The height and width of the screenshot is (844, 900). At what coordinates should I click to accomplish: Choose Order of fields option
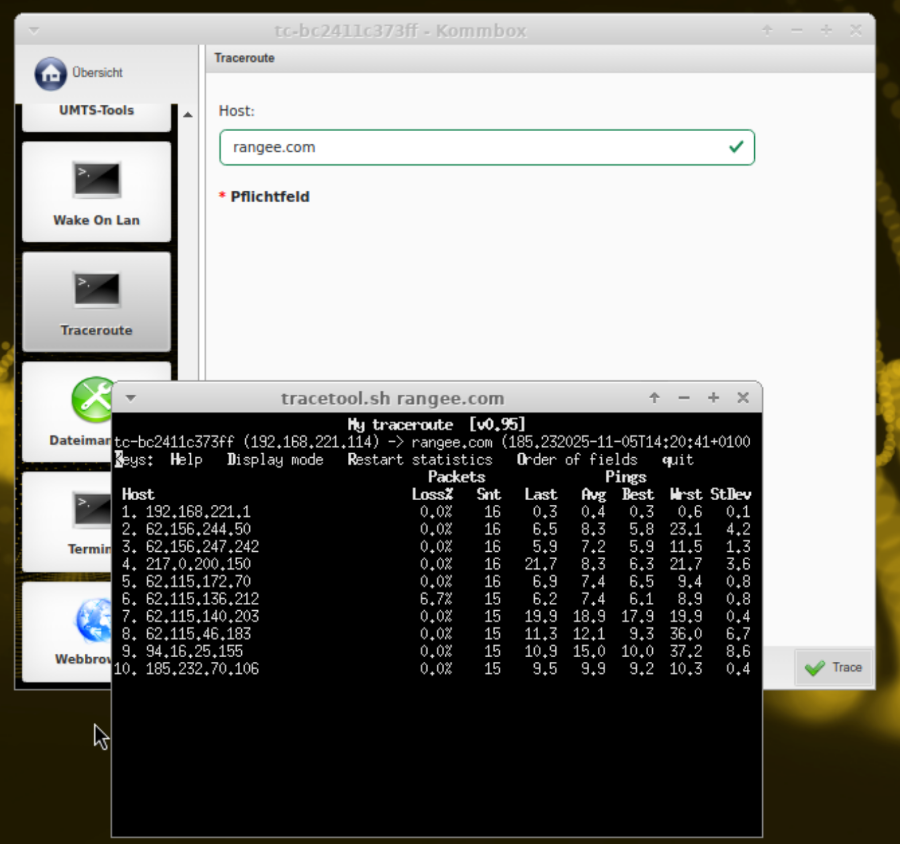[x=577, y=460]
